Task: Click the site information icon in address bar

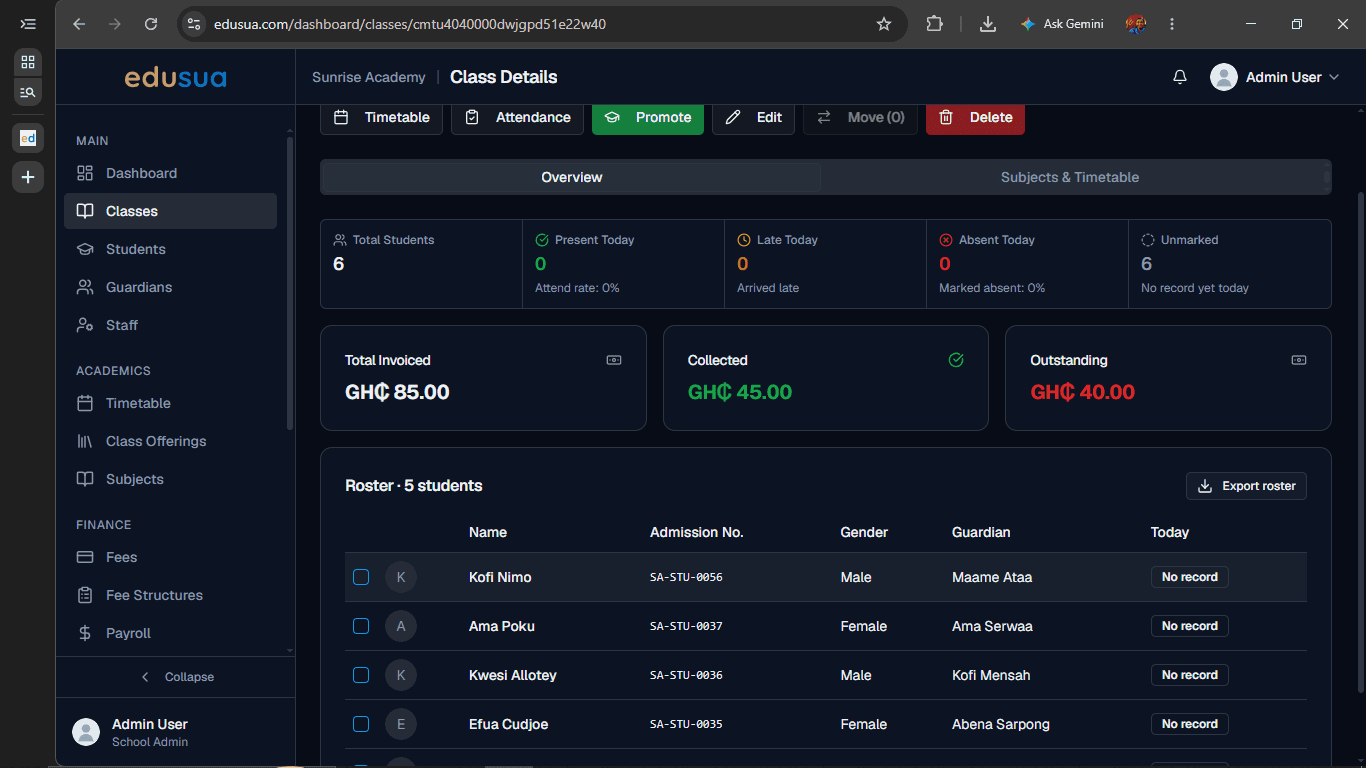Action: [195, 24]
